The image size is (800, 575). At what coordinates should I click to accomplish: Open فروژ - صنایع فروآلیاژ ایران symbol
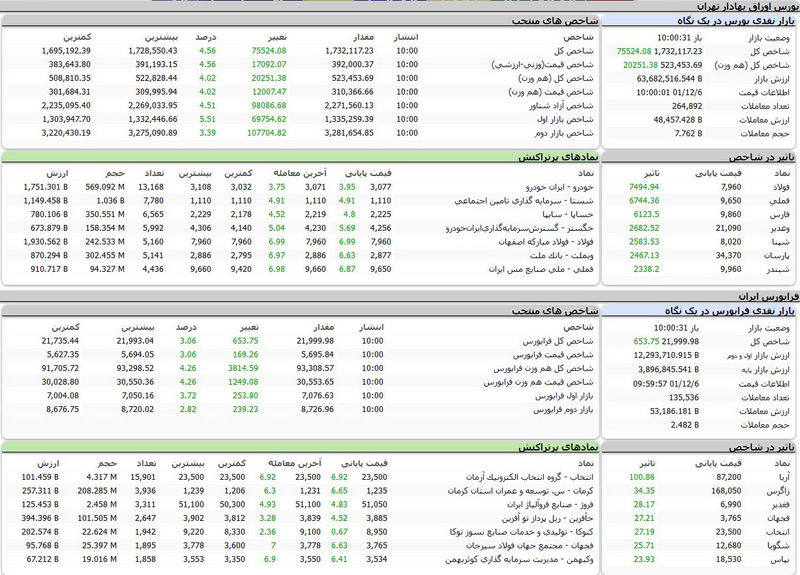[x=551, y=505]
